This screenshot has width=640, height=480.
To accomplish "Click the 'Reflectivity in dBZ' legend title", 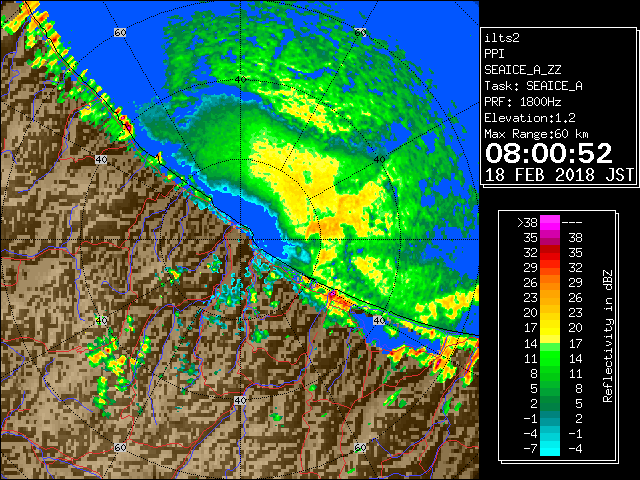I will [608, 336].
